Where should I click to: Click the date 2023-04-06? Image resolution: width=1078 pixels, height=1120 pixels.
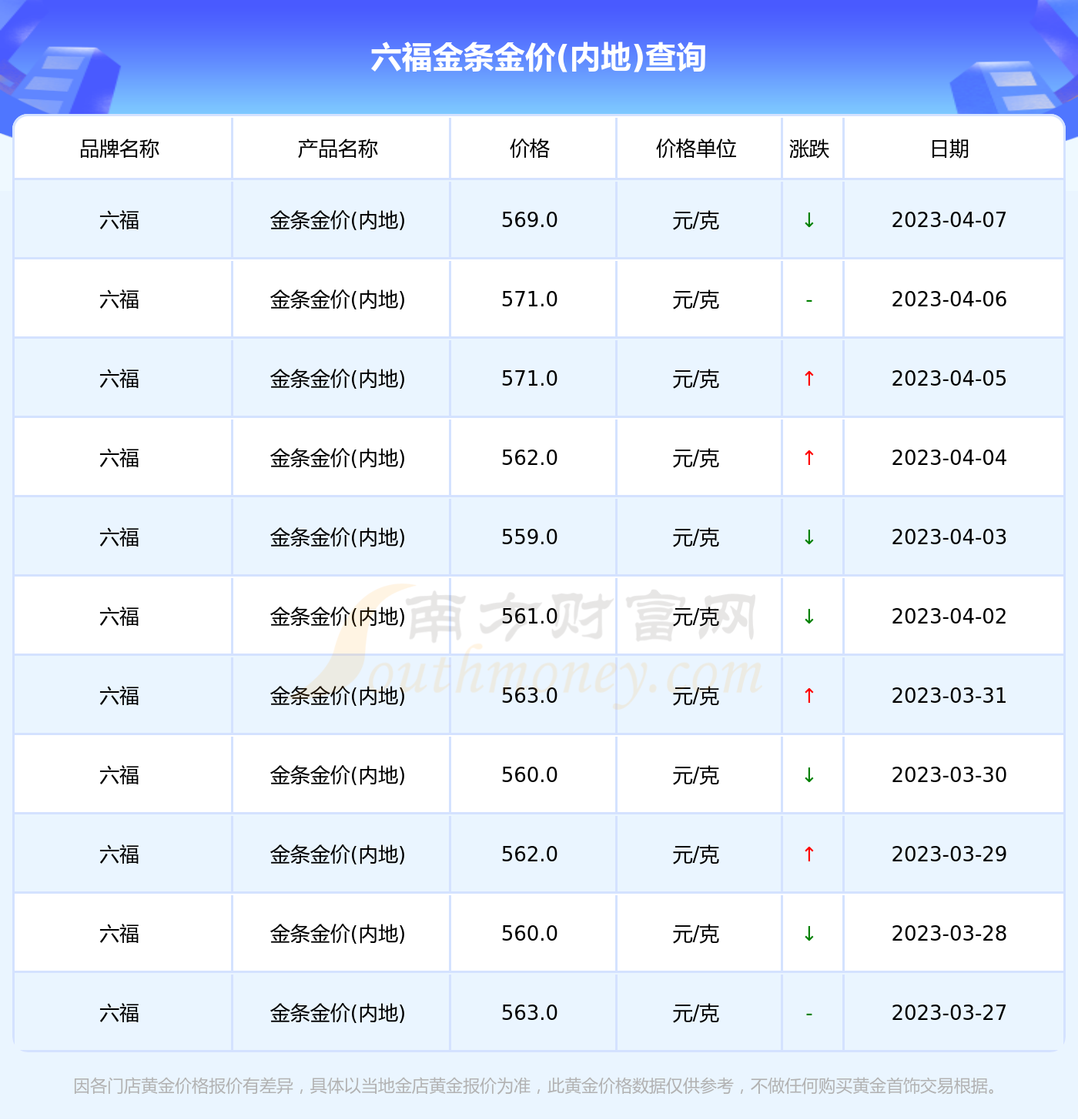tap(949, 299)
